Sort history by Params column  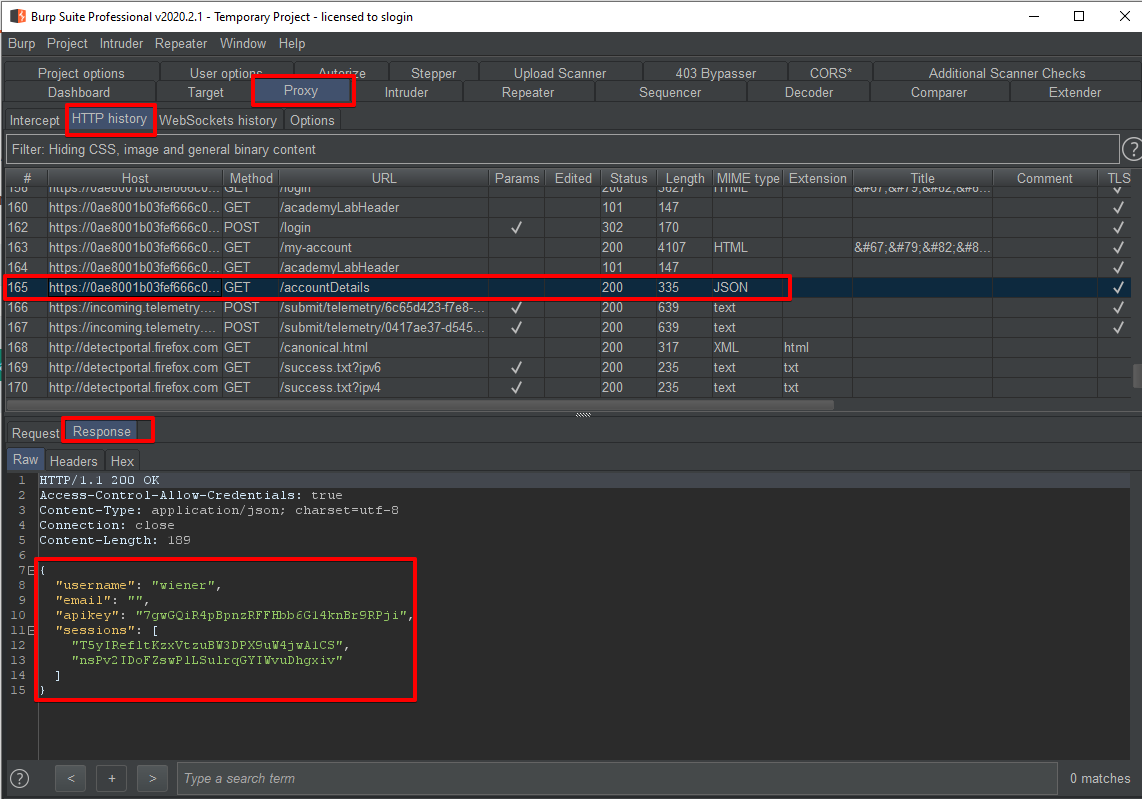click(x=517, y=178)
